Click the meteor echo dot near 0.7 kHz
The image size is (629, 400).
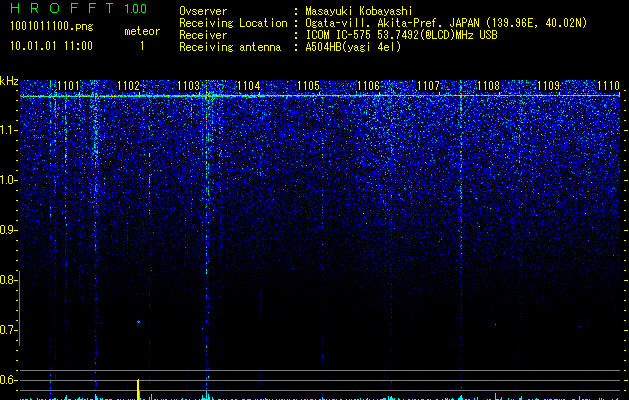tap(138, 322)
